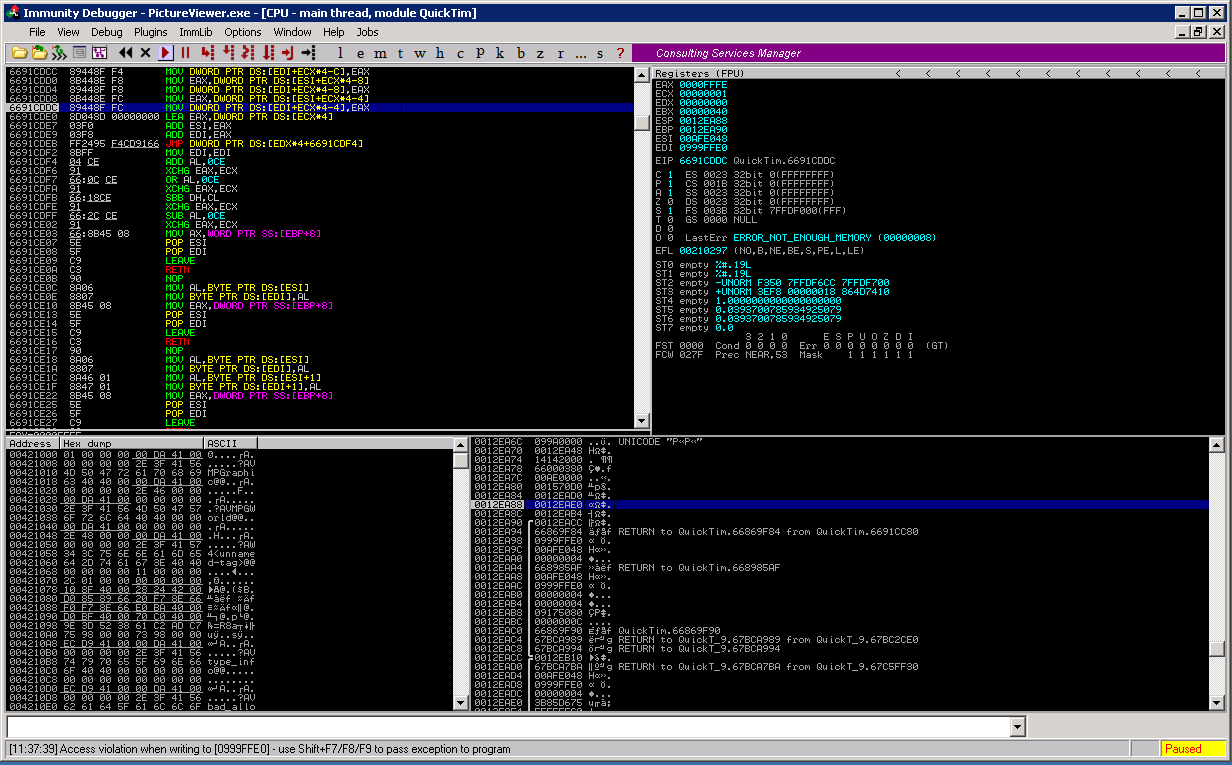The height and width of the screenshot is (765, 1232).
Task: Click the open file folder icon
Action: click(18, 52)
